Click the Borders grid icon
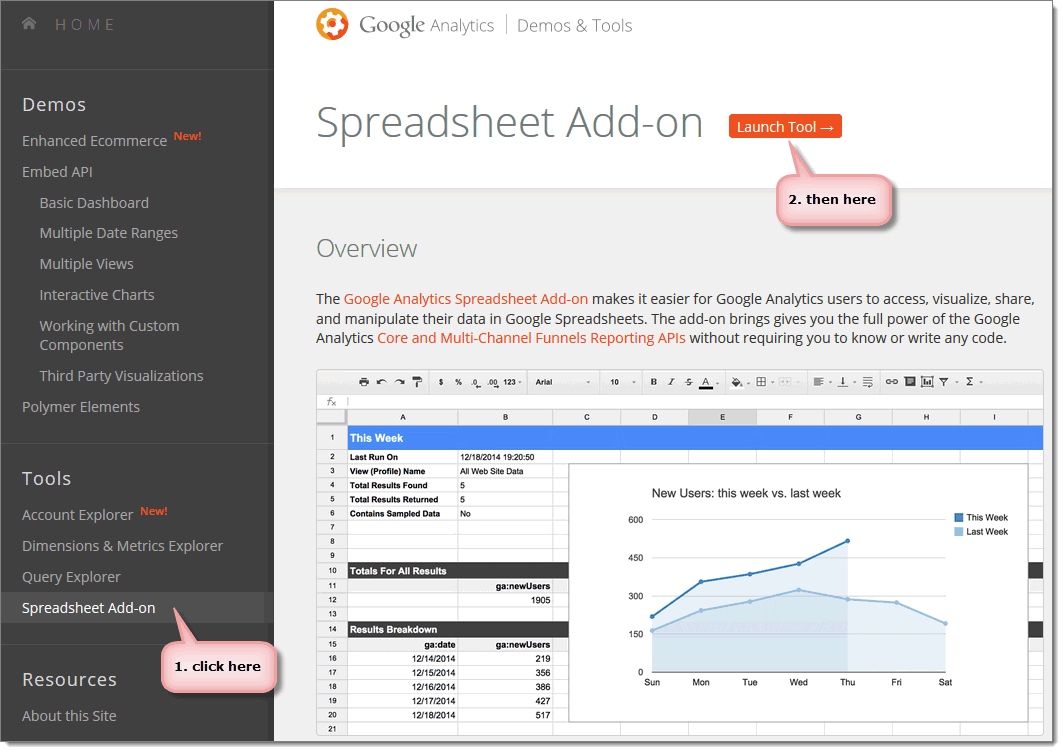 point(761,382)
